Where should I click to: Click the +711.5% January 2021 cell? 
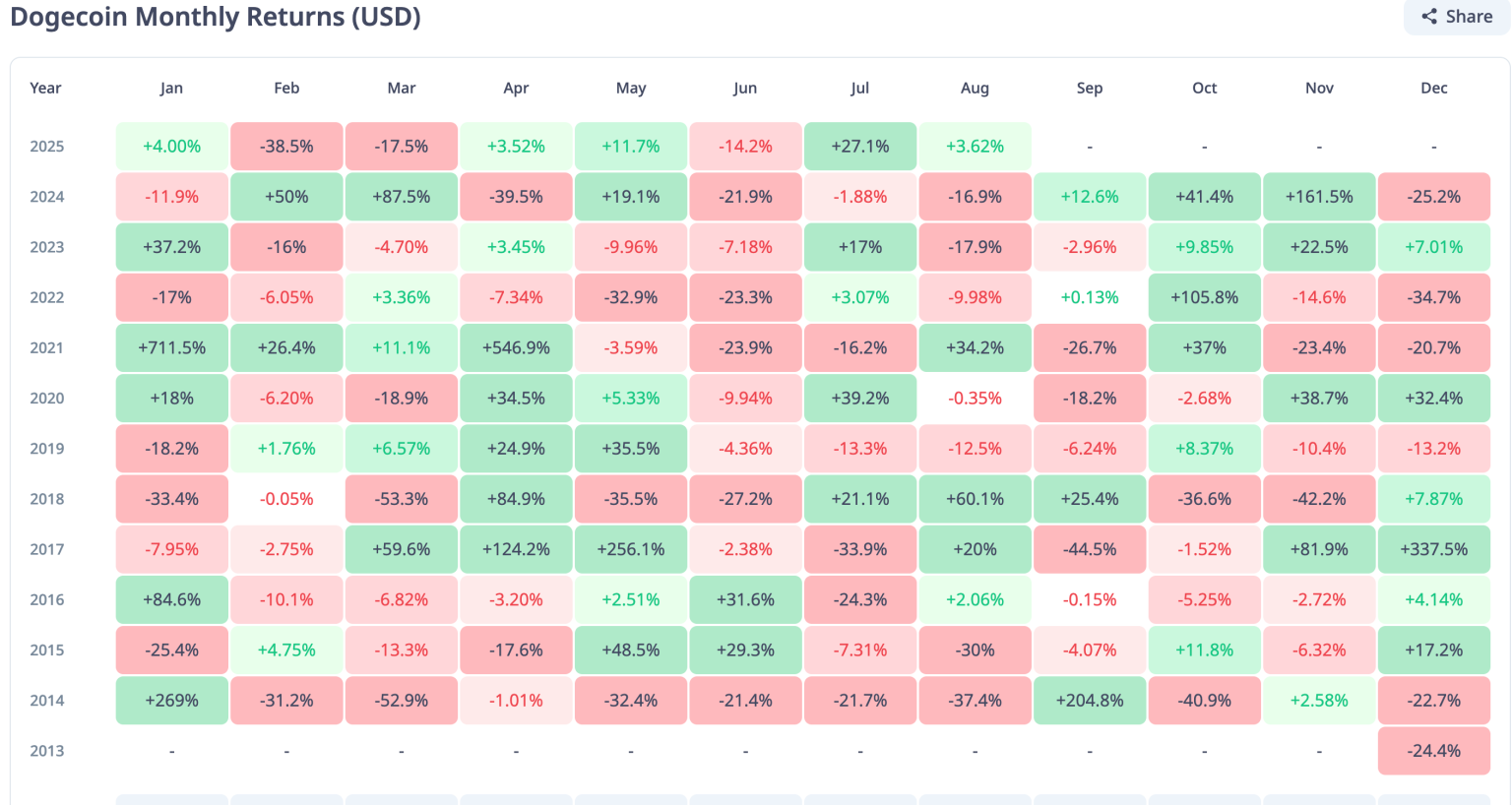point(171,348)
